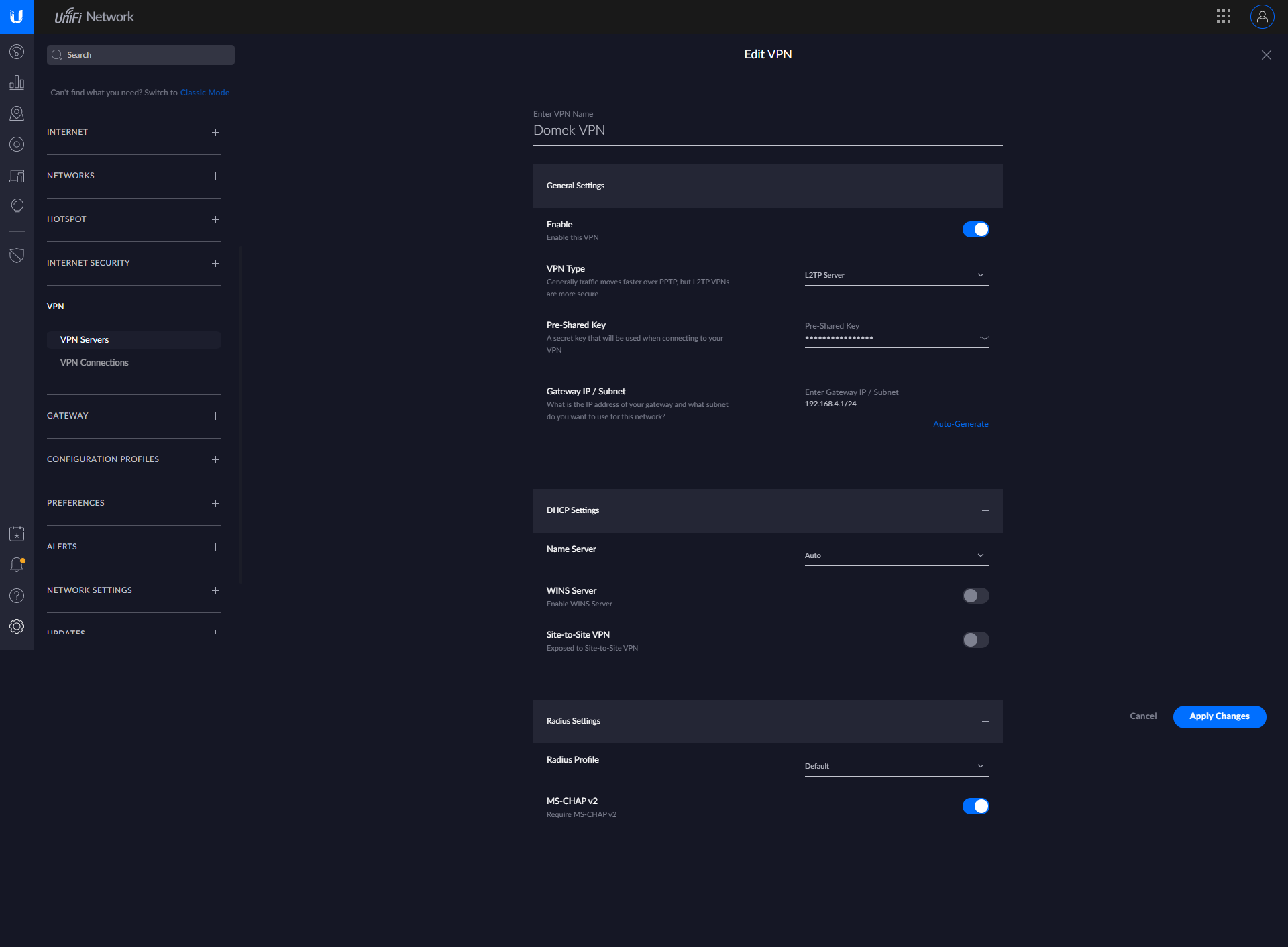Open the Clients icon in sidebar

point(17,176)
